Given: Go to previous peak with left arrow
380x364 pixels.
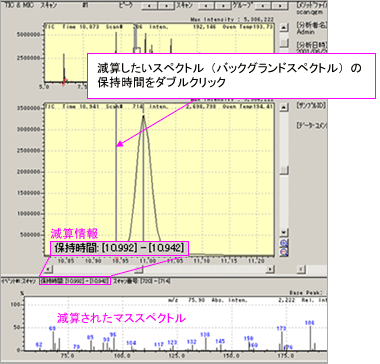Looking at the screenshot, I should pos(148,6).
